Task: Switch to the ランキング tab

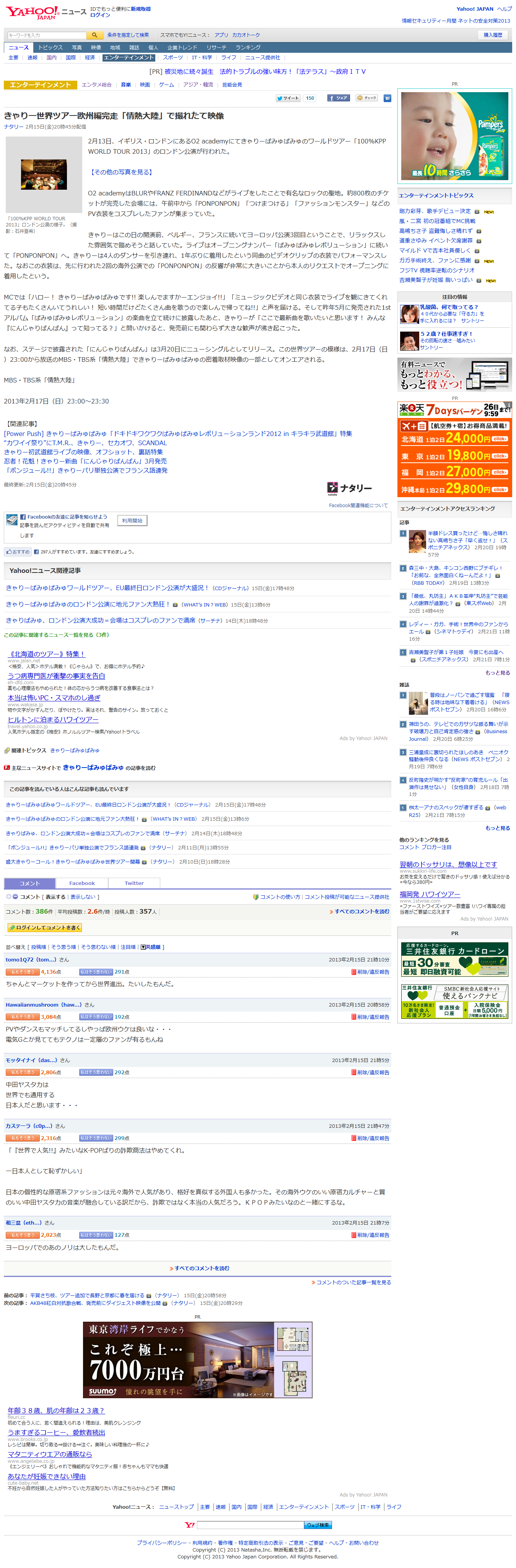Action: point(247,47)
